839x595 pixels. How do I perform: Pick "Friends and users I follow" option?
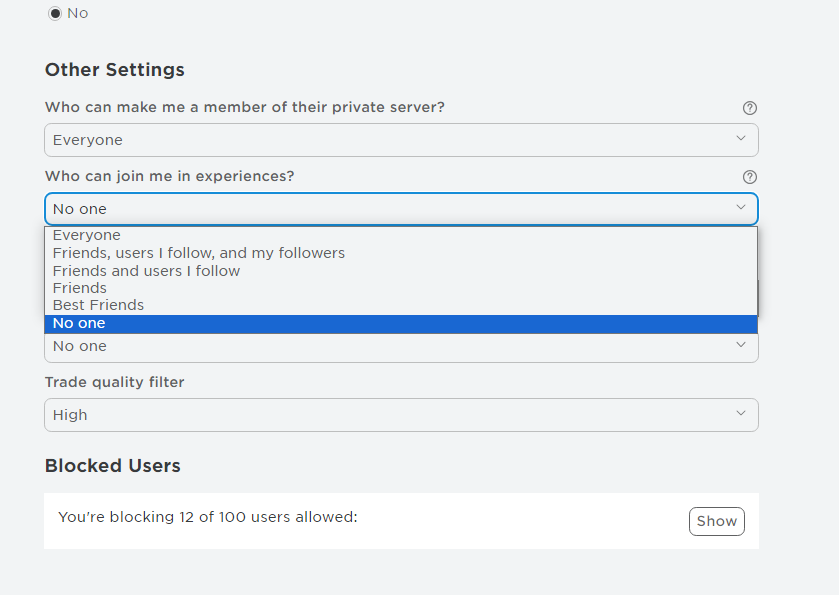point(147,271)
